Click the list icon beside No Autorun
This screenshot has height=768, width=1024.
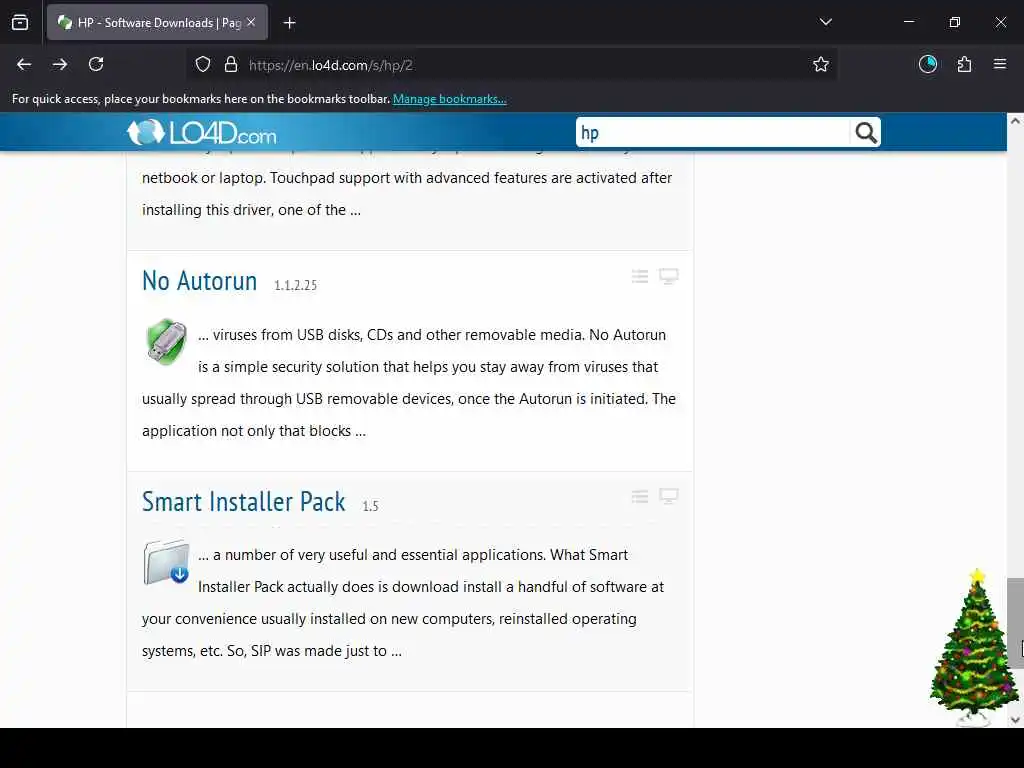click(640, 276)
